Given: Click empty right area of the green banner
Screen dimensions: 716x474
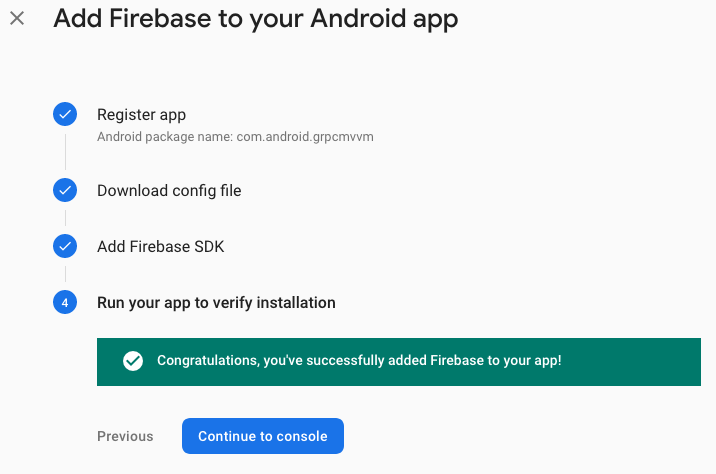Looking at the screenshot, I should point(632,362).
